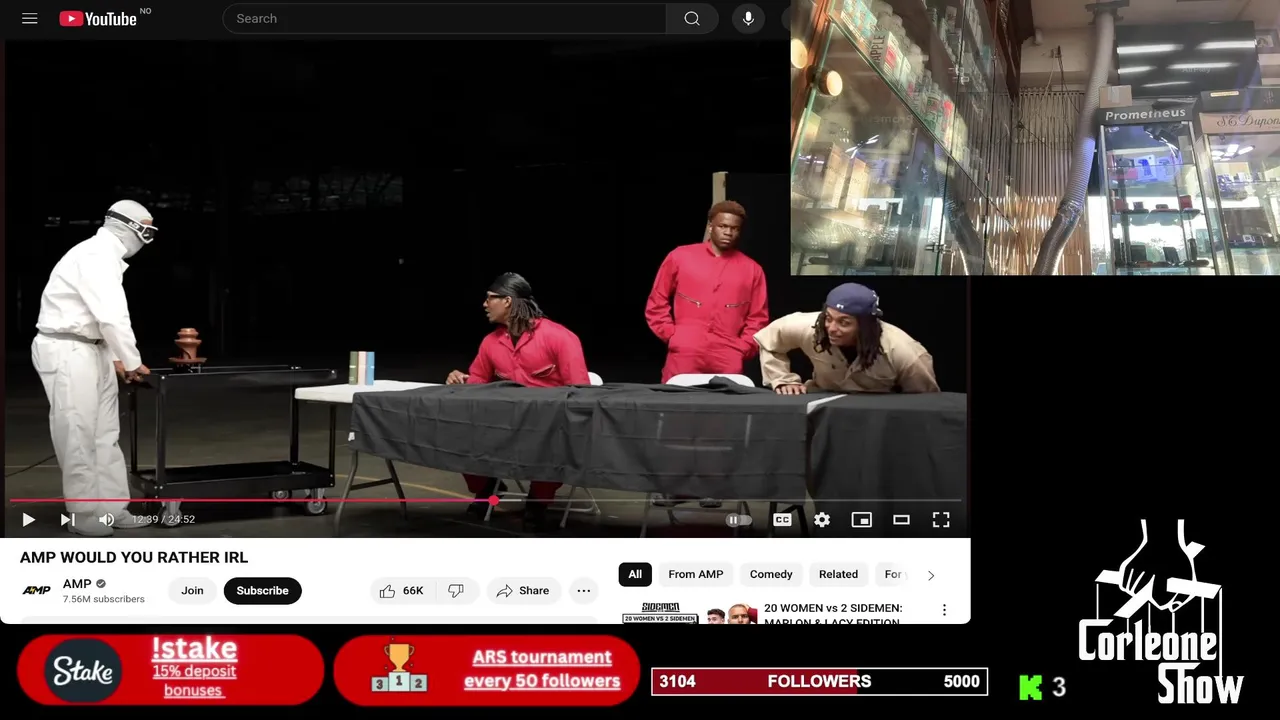The width and height of the screenshot is (1280, 720).
Task: Dislike the video with thumbs down
Action: (457, 591)
